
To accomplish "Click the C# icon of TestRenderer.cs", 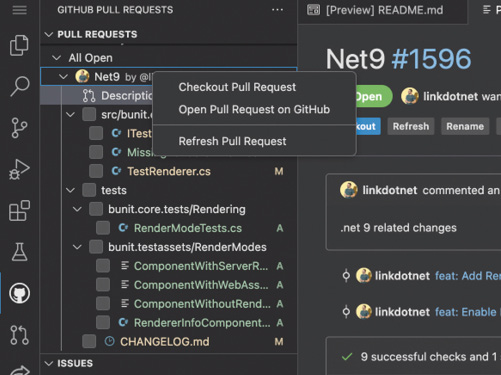I will point(116,171).
